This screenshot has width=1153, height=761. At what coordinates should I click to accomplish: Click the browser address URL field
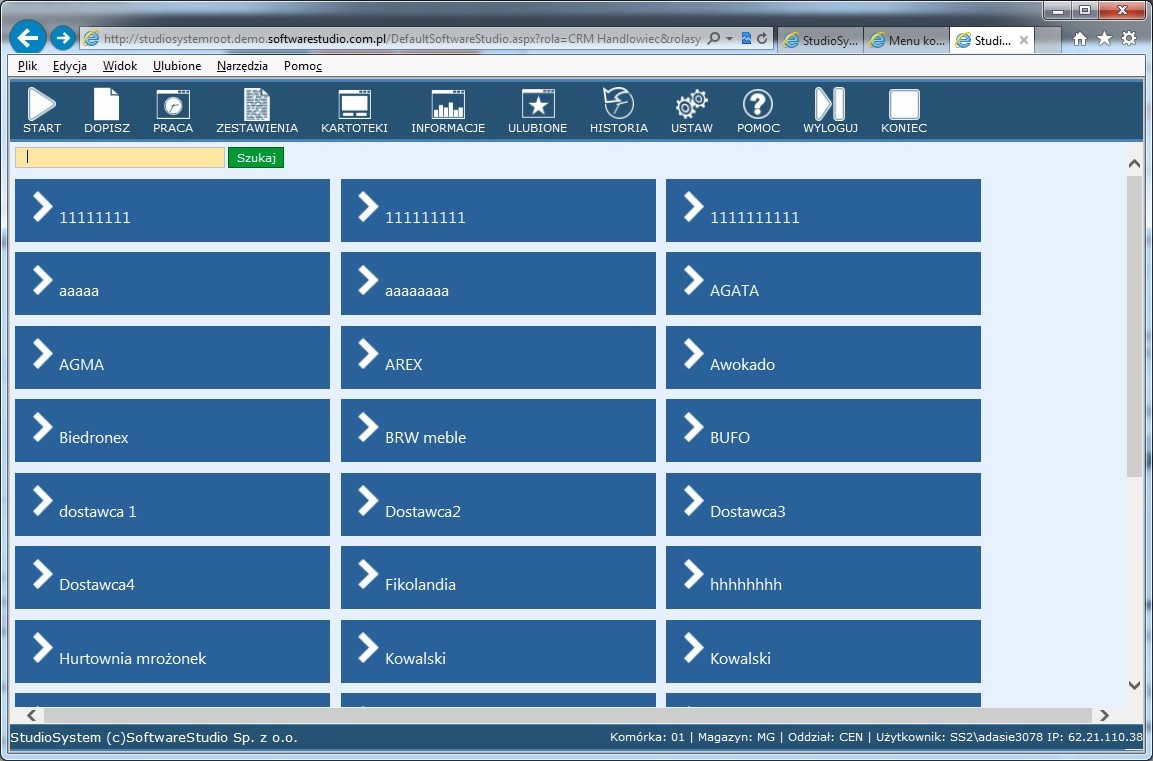point(402,38)
